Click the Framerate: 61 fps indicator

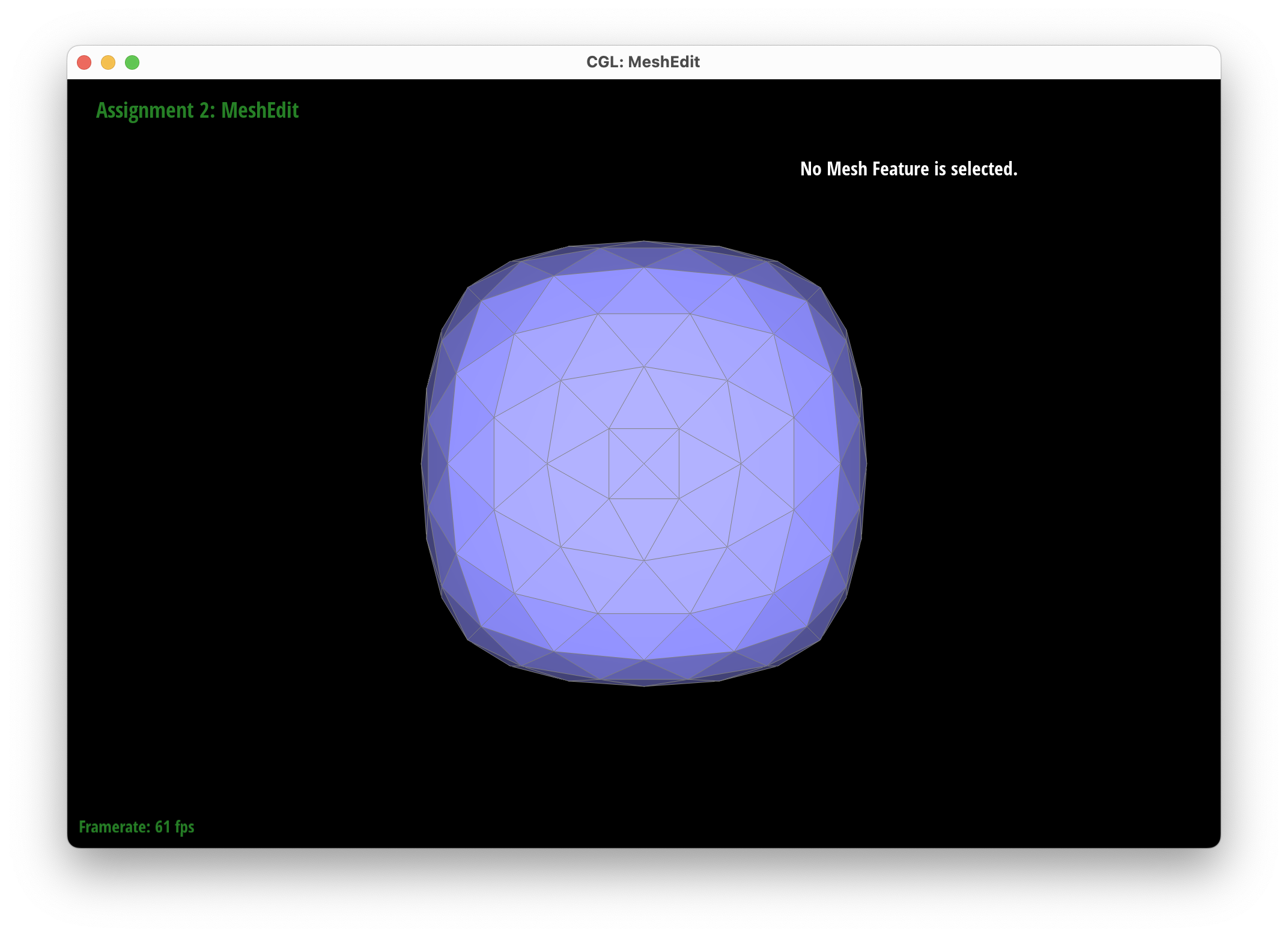click(x=136, y=827)
